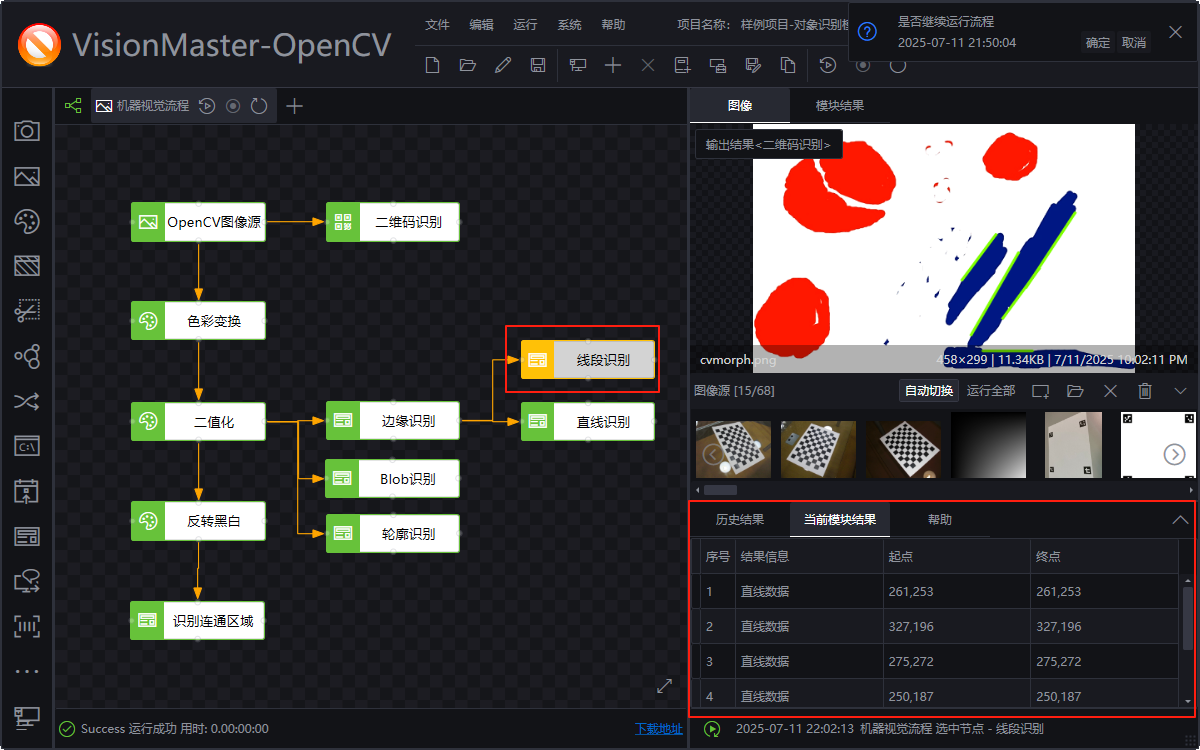
Task: Switch to the 模块结果 tab
Action: click(838, 104)
